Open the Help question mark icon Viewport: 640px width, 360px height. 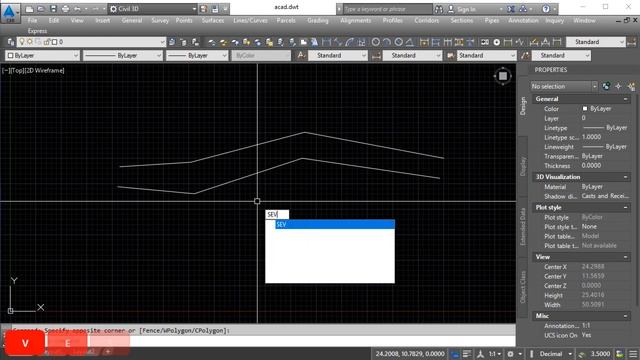point(546,9)
